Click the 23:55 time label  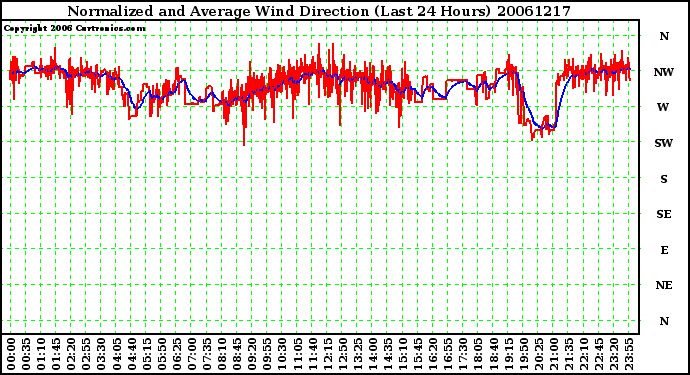628,354
